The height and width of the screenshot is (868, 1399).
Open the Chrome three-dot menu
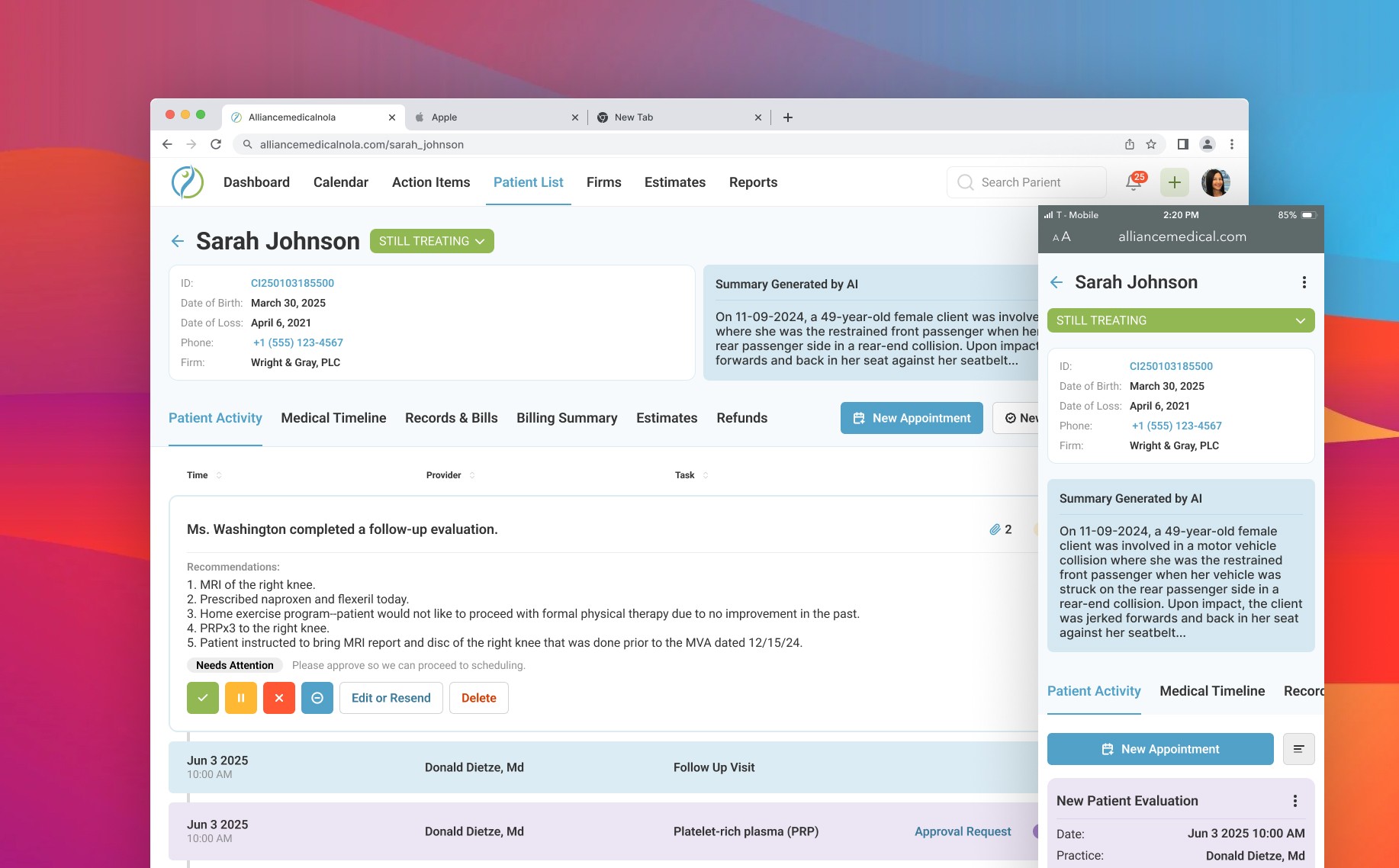pos(1232,144)
